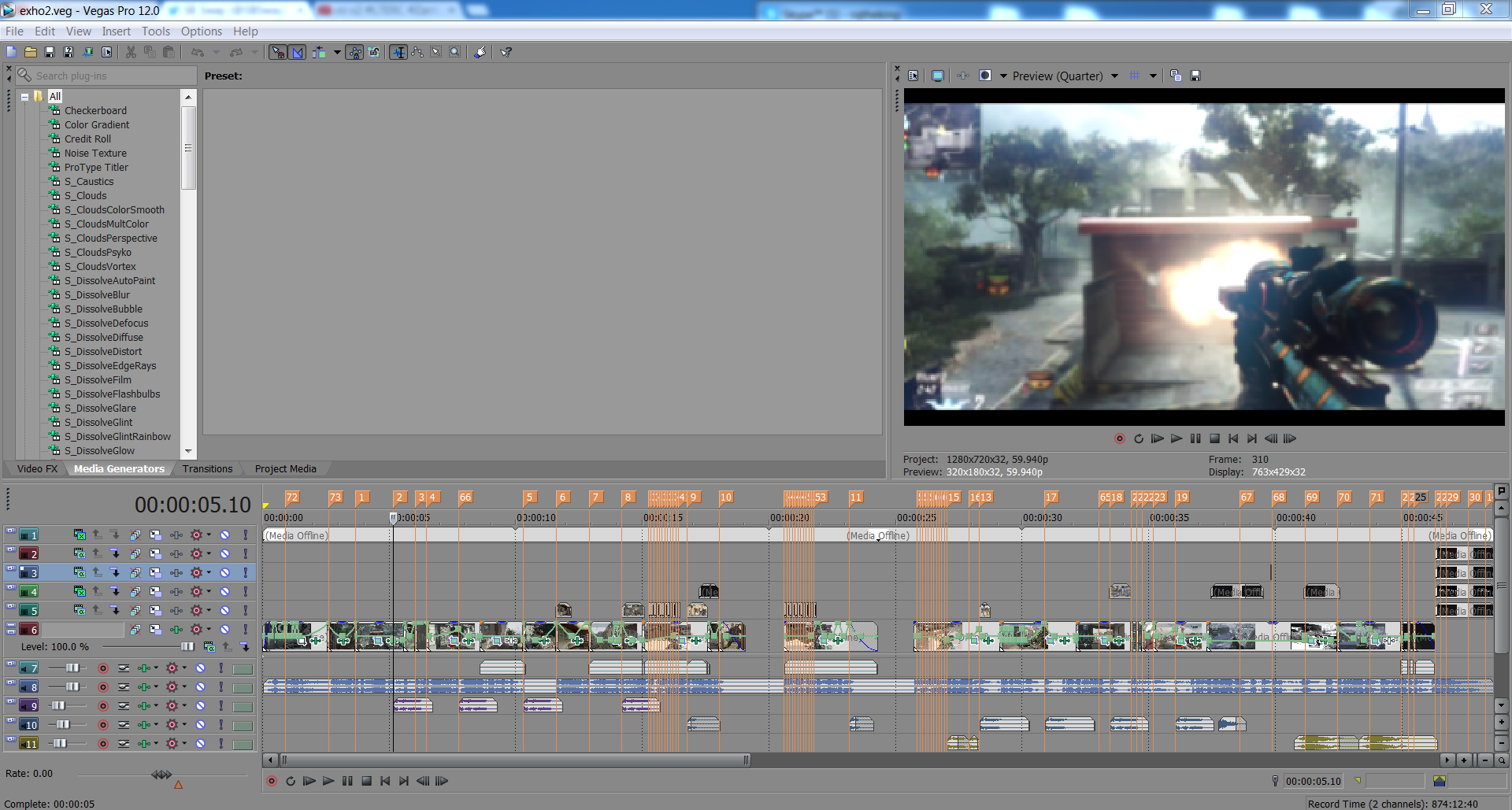Open the preview overlays grid dropdown arrow
The height and width of the screenshot is (810, 1512).
click(x=1153, y=76)
